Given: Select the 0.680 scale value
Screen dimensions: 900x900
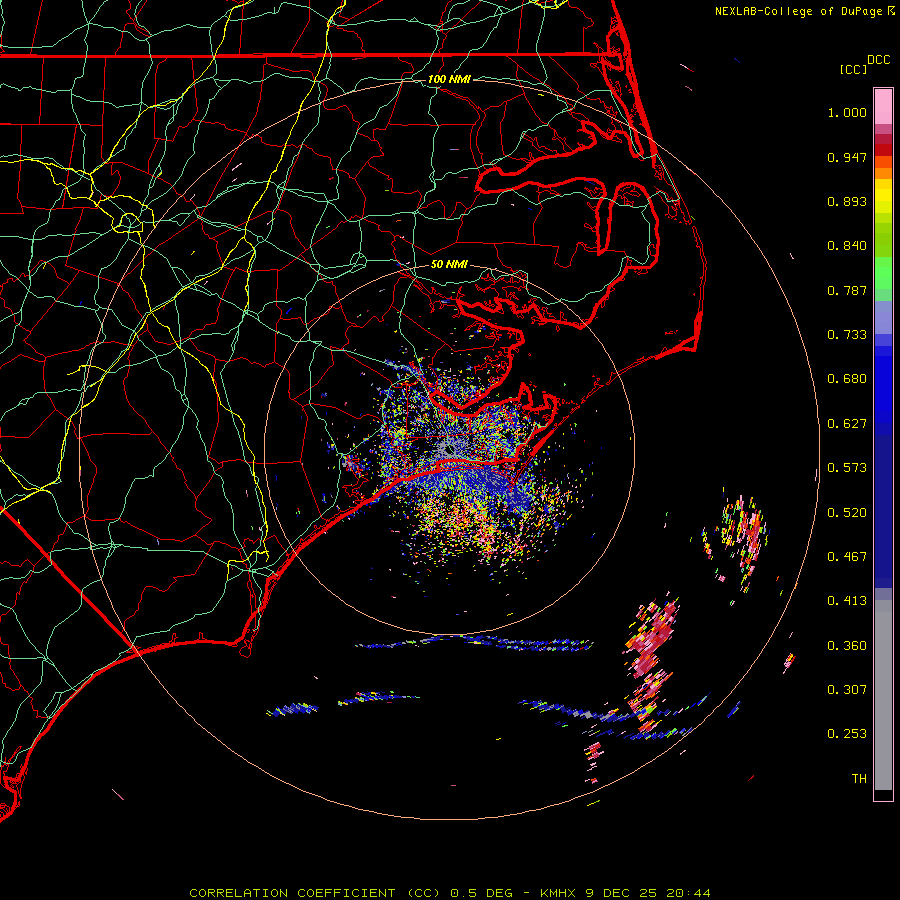Looking at the screenshot, I should 847,379.
